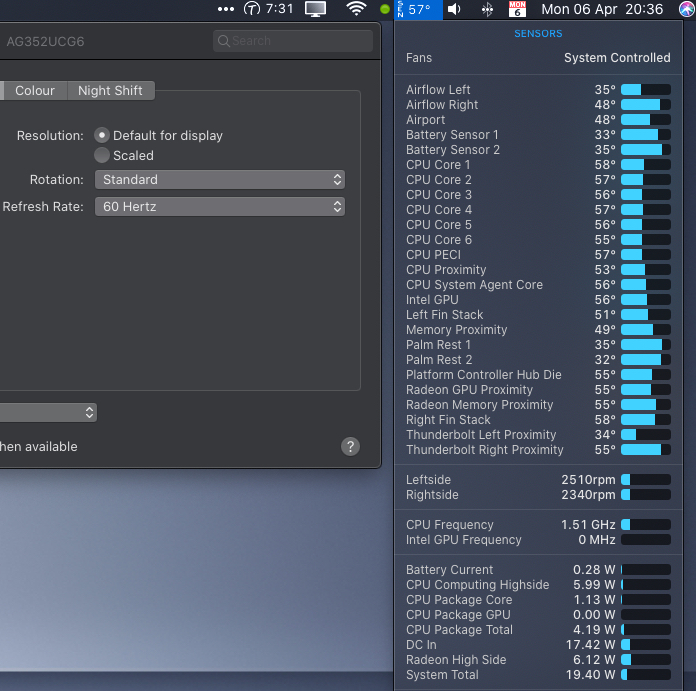This screenshot has height=691, width=696.
Task: Select the Battery Sensor 1 row
Action: [538, 134]
